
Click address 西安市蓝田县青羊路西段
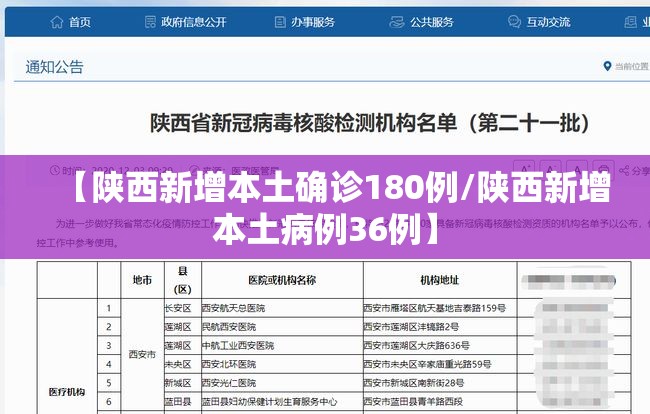click(x=413, y=402)
